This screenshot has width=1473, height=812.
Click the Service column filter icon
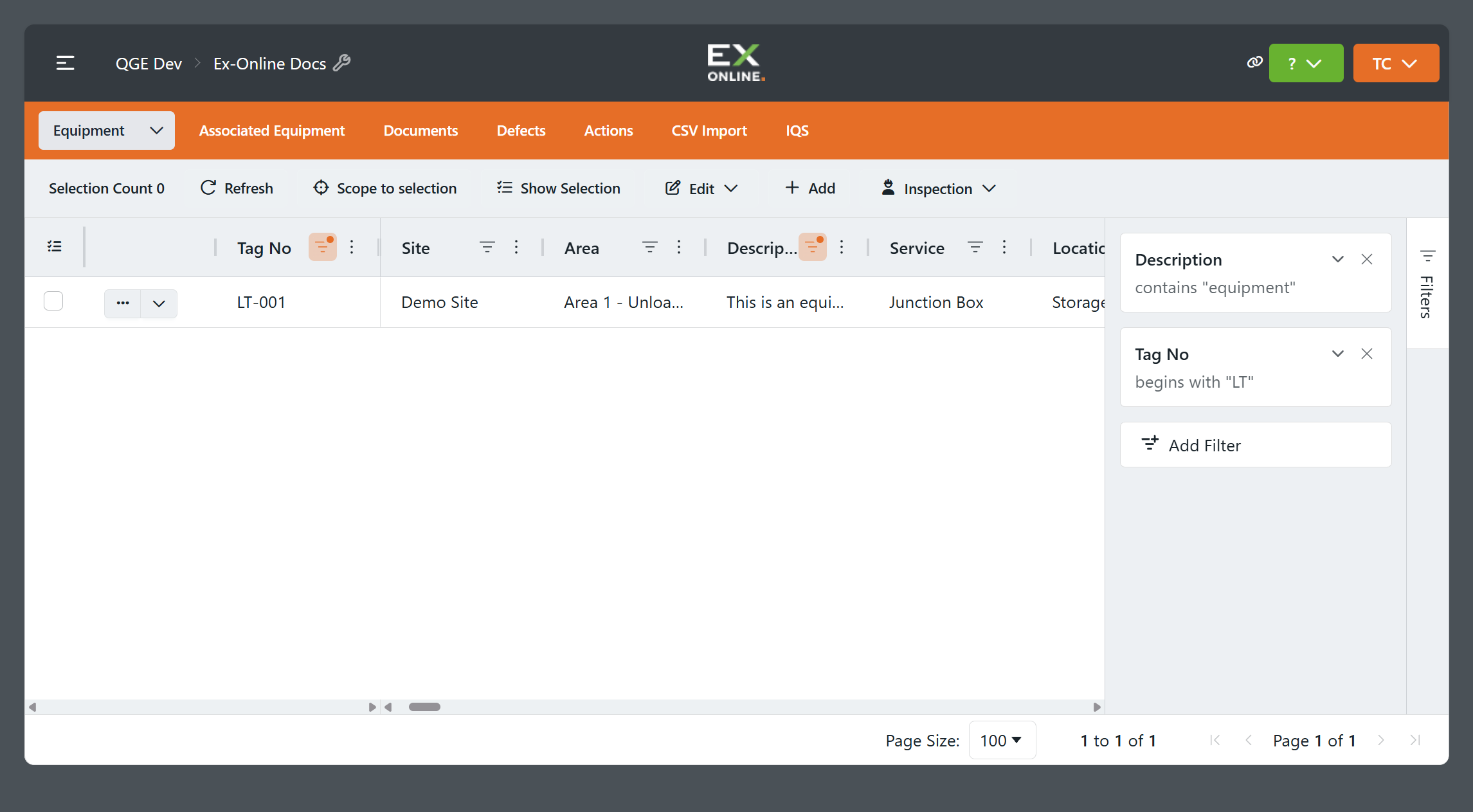975,248
